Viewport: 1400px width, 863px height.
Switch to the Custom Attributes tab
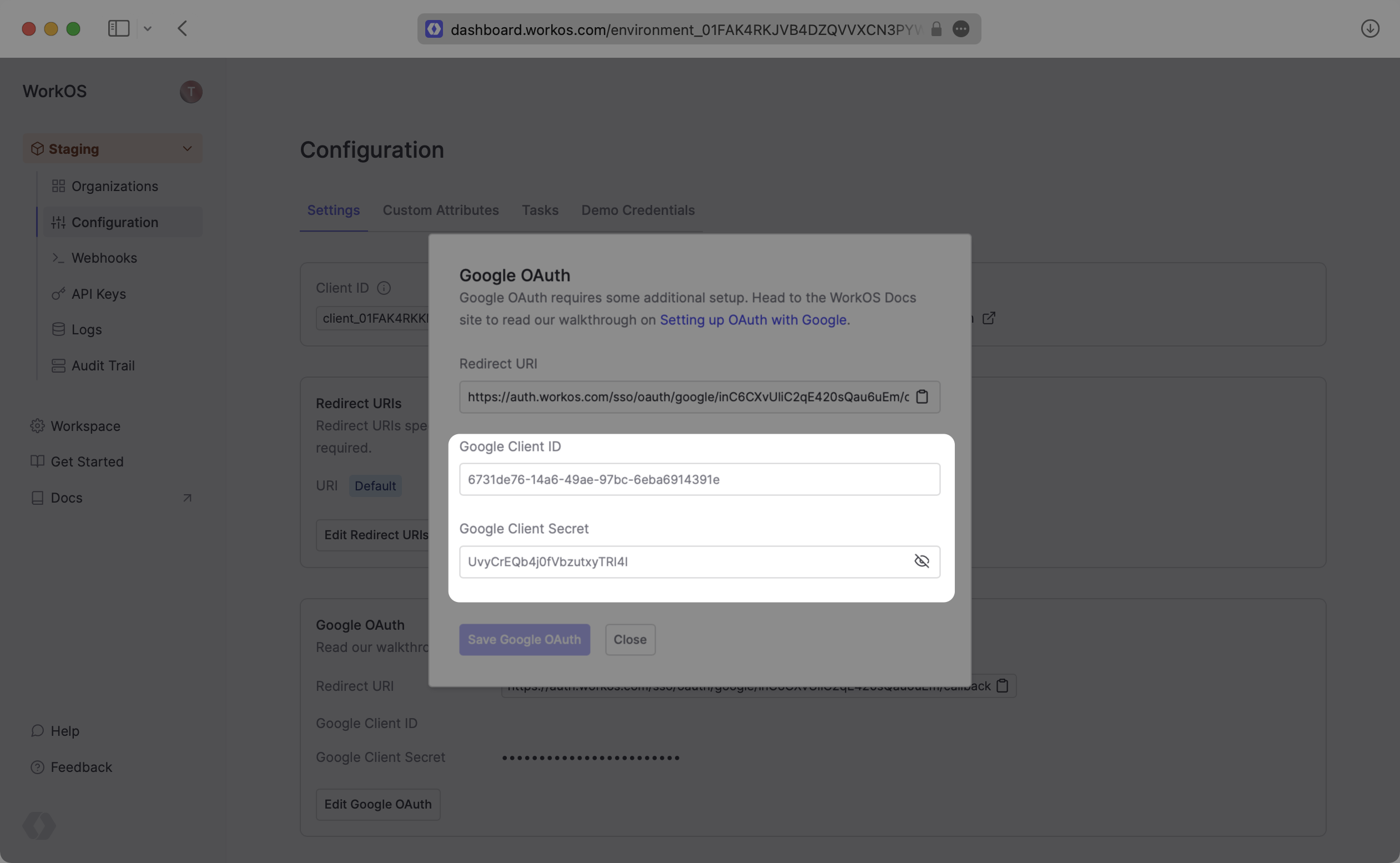point(440,210)
